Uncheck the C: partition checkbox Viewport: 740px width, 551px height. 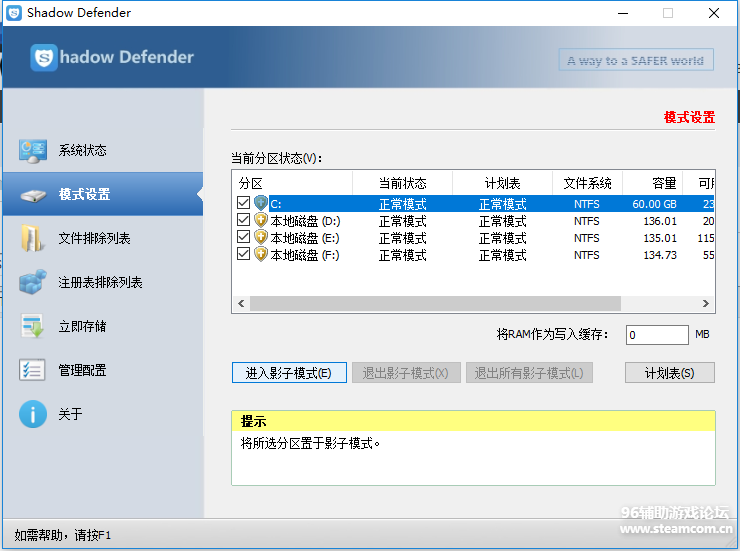click(244, 204)
